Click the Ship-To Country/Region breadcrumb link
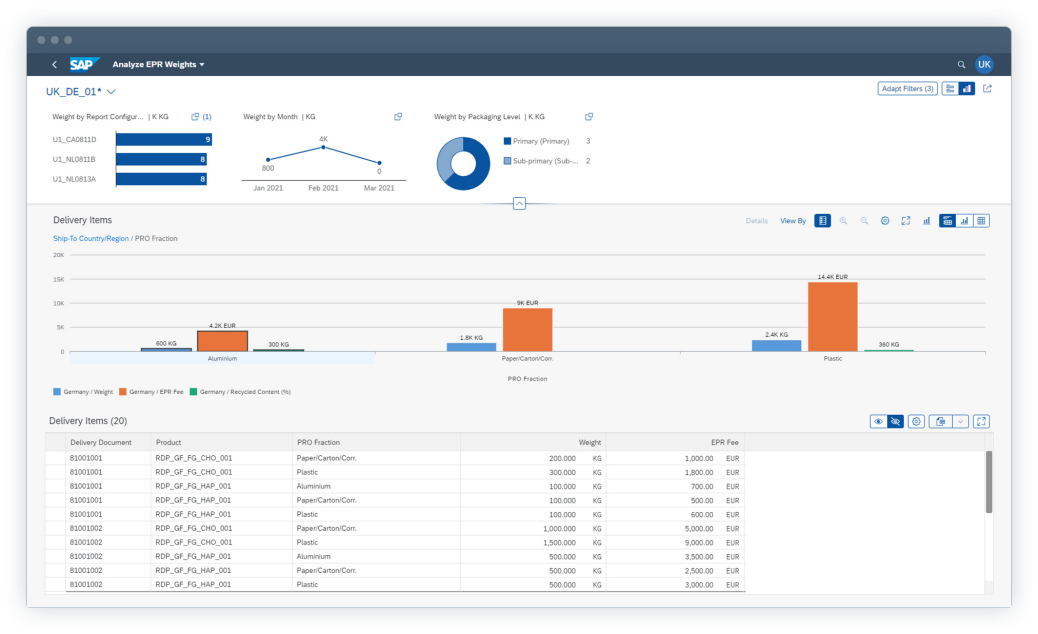 pos(90,239)
